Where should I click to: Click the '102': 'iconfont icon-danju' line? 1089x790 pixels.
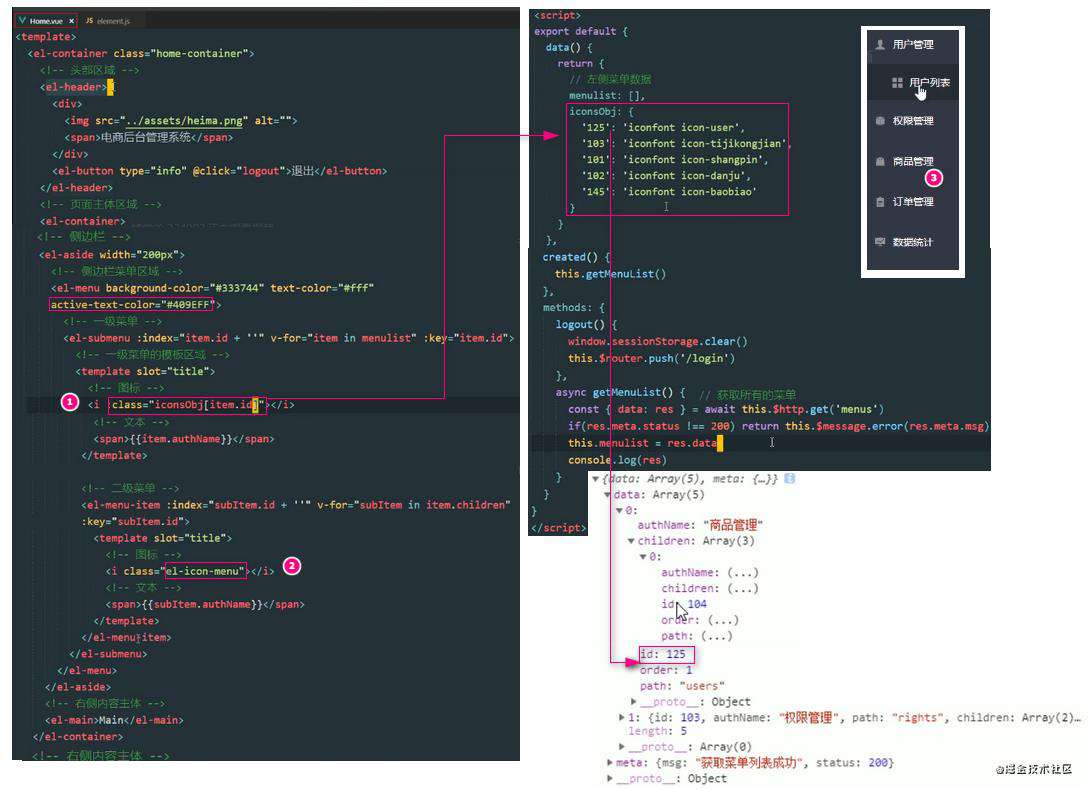pyautogui.click(x=666, y=175)
